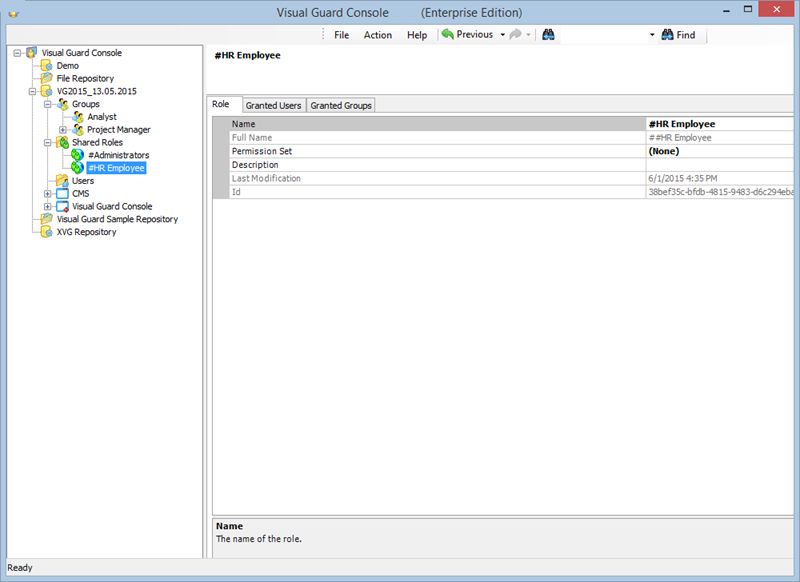Click the Find button
The image size is (800, 582).
point(679,35)
